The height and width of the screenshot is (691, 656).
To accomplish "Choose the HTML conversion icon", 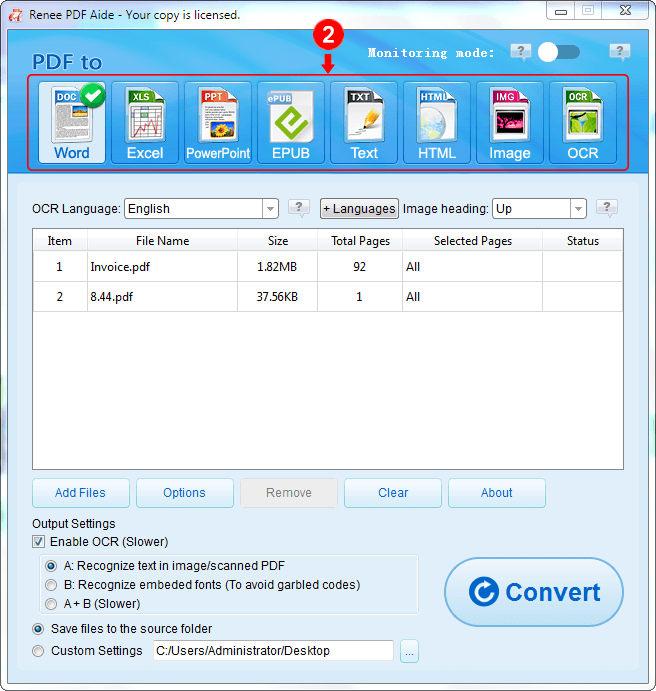I will 437,122.
